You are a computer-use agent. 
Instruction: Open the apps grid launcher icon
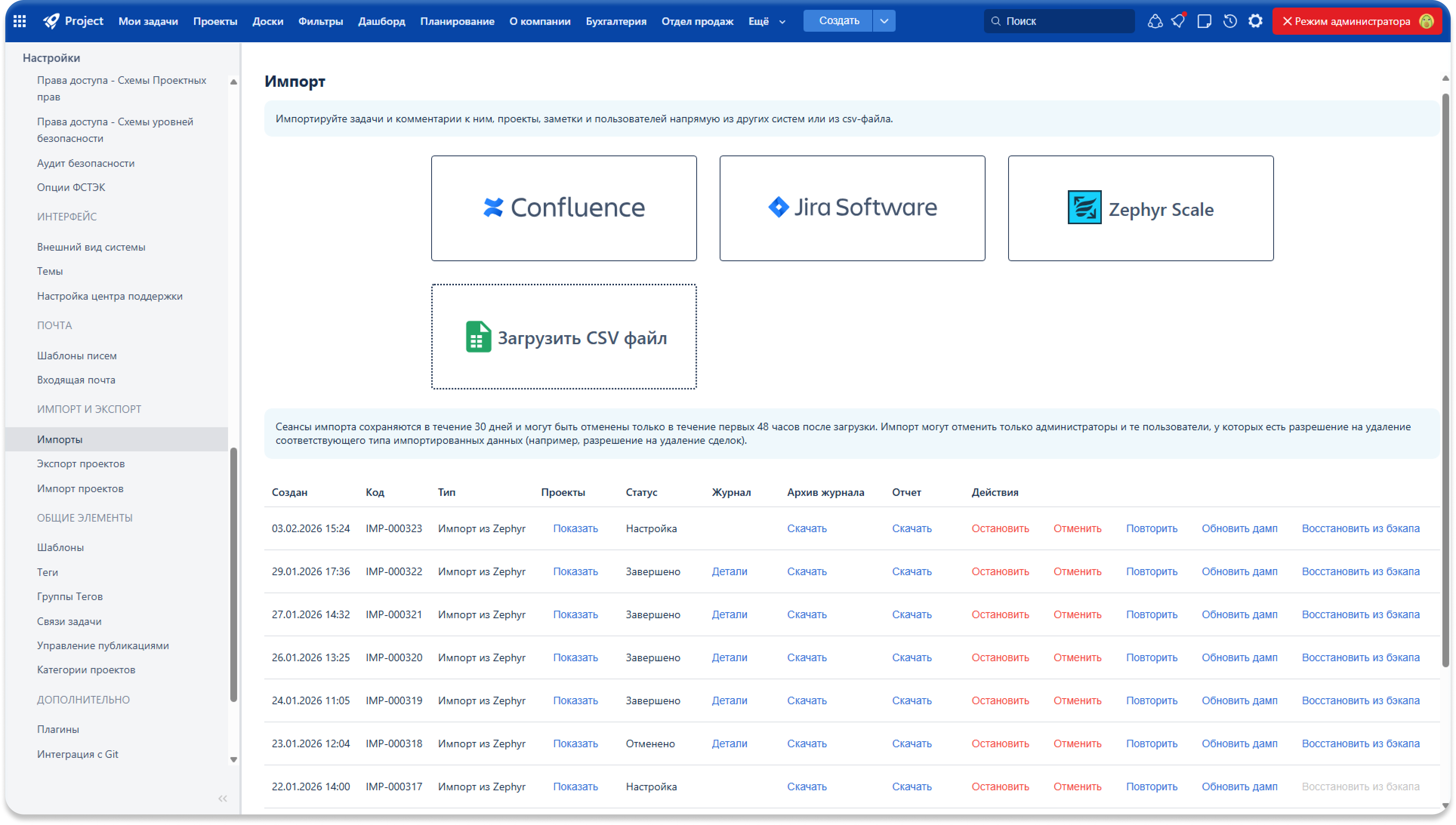tap(19, 21)
